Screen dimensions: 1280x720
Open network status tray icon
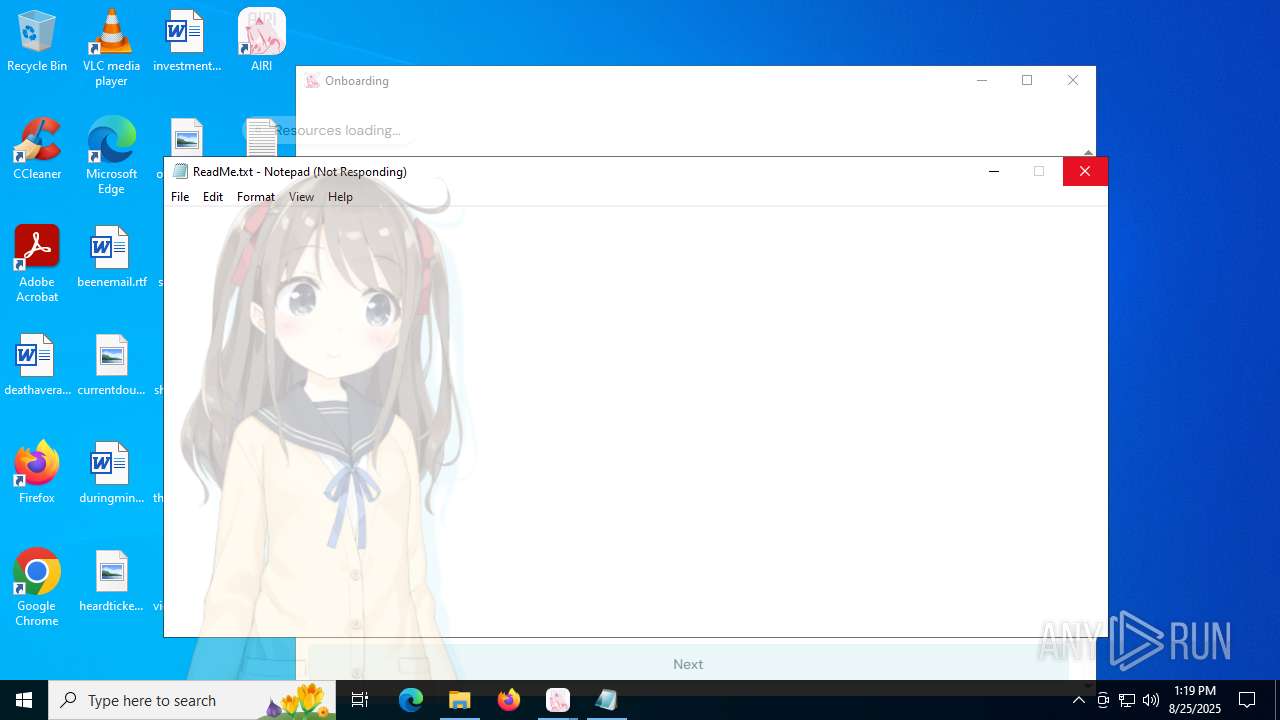tap(1127, 700)
